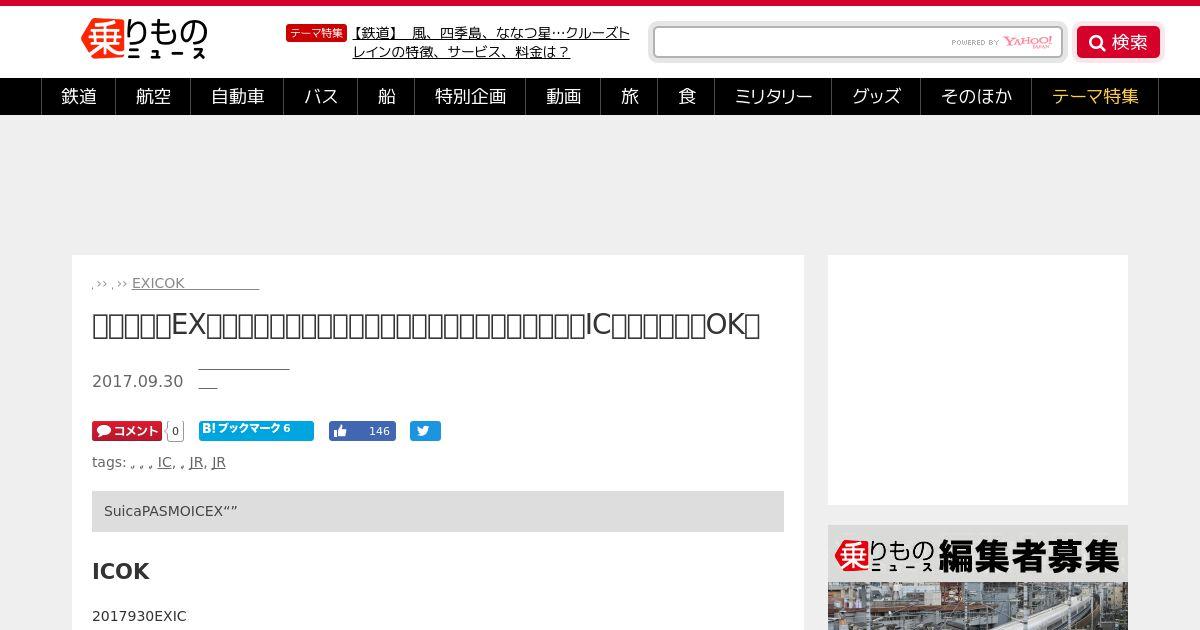The width and height of the screenshot is (1200, 630).
Task: Open the 鉄道 navigation menu item
Action: pyautogui.click(x=79, y=96)
